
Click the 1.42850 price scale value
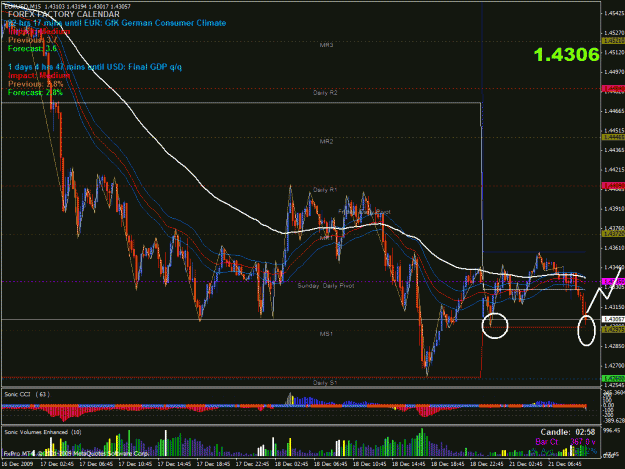[x=614, y=346]
